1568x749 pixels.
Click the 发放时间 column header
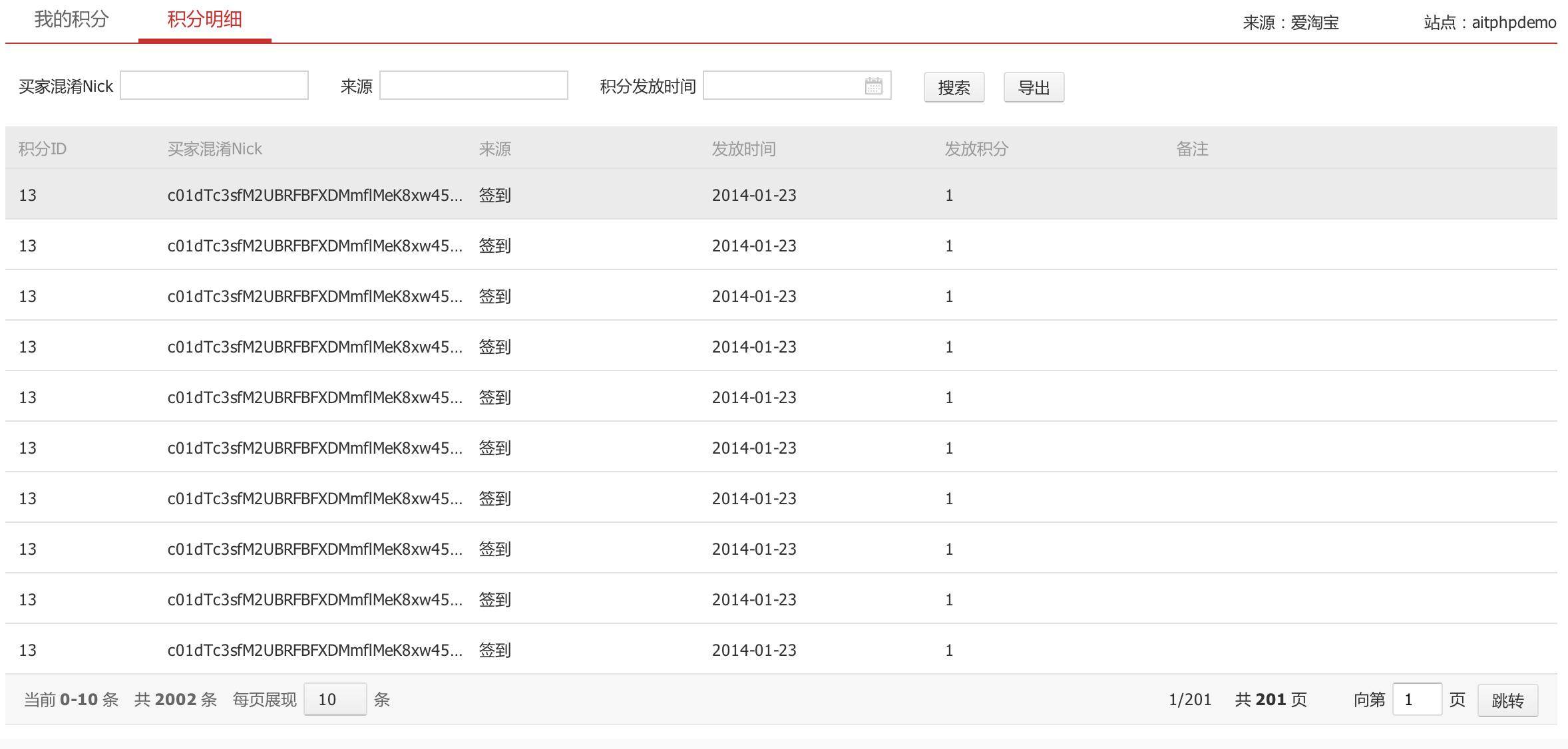click(743, 148)
